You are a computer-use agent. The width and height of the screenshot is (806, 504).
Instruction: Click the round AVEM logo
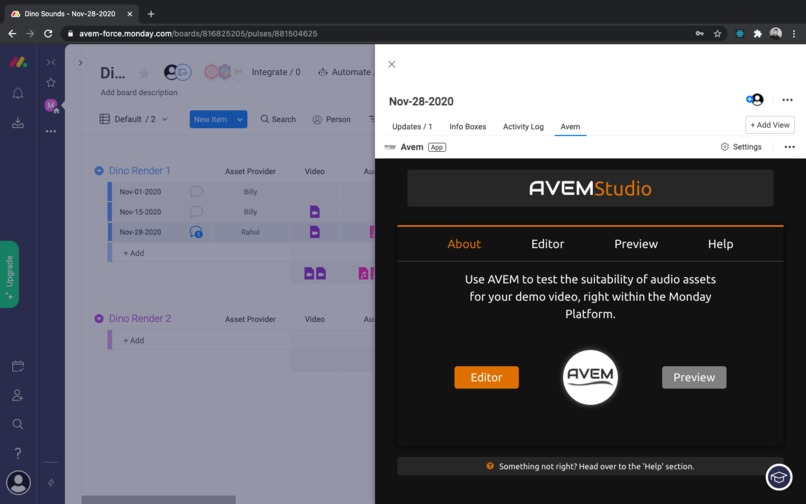590,377
